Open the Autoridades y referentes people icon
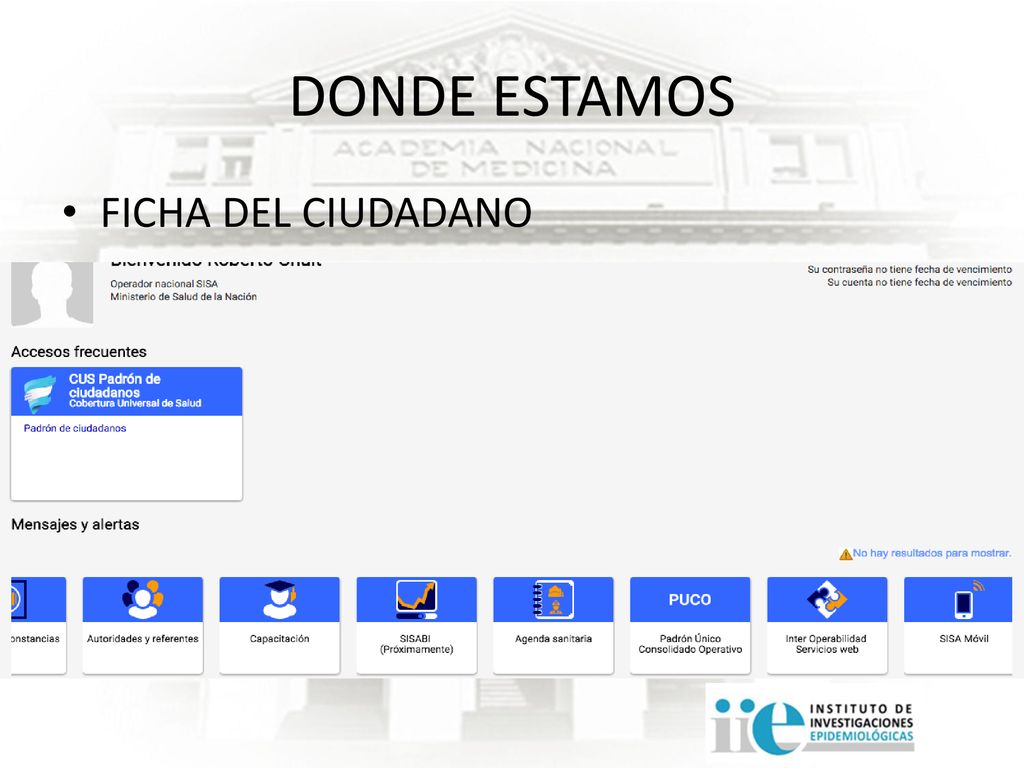Viewport: 1024px width, 768px height. pyautogui.click(x=142, y=599)
